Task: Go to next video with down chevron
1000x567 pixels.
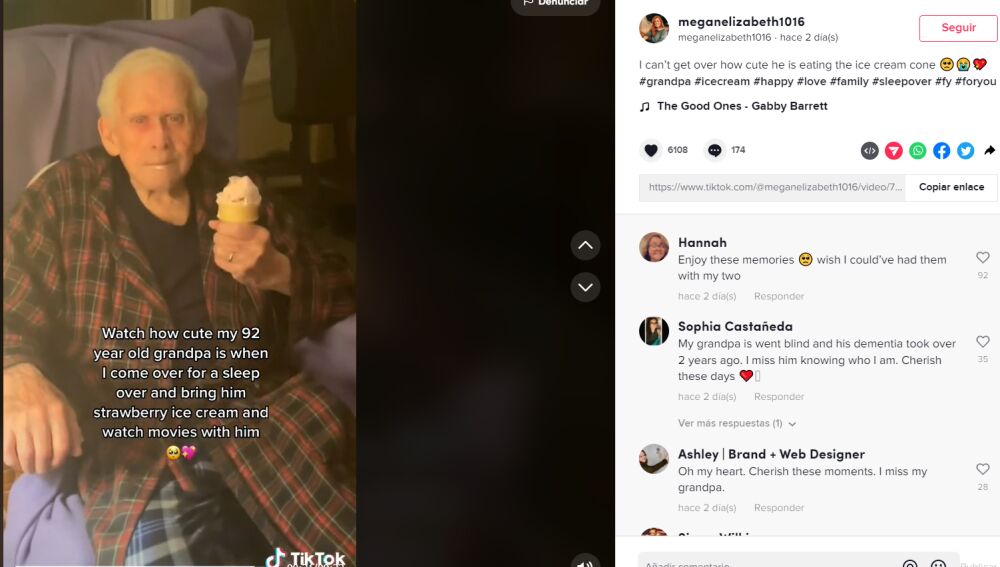Action: (x=585, y=287)
